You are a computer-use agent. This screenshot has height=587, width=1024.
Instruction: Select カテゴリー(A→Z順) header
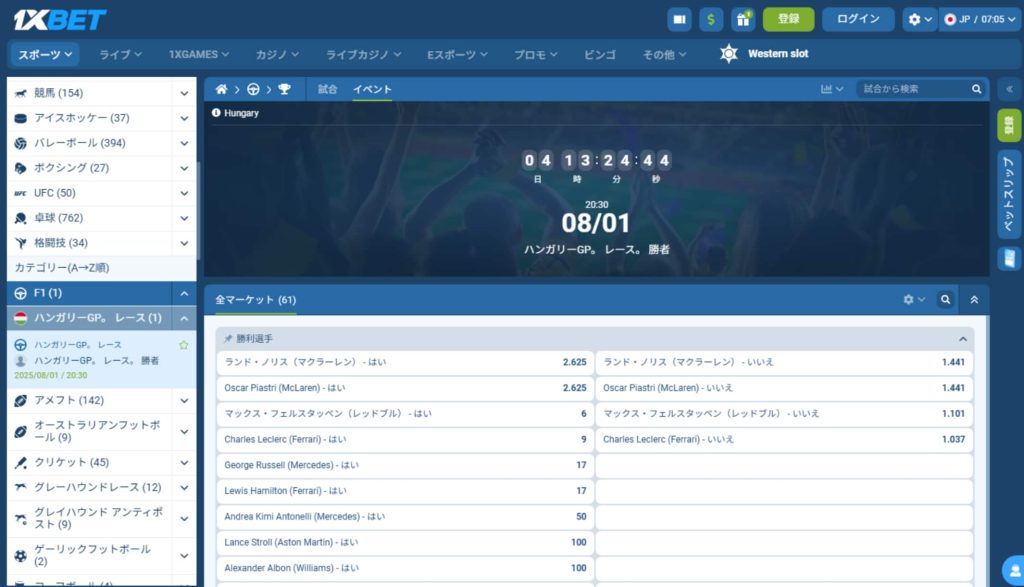pyautogui.click(x=101, y=268)
